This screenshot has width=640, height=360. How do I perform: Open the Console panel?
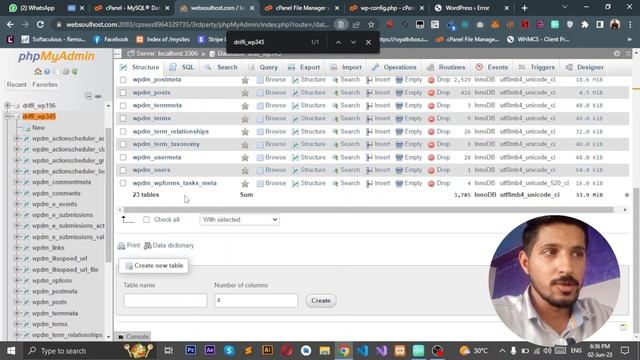133,337
